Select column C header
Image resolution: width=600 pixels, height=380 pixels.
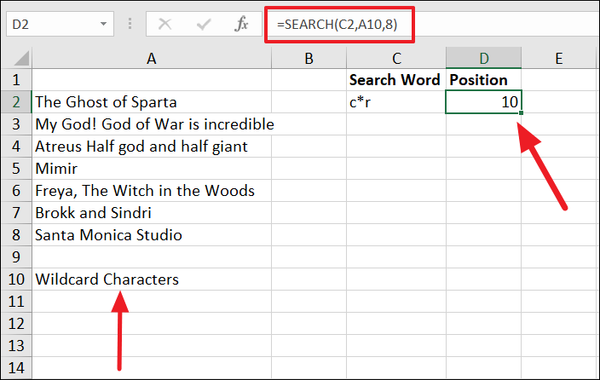click(396, 58)
